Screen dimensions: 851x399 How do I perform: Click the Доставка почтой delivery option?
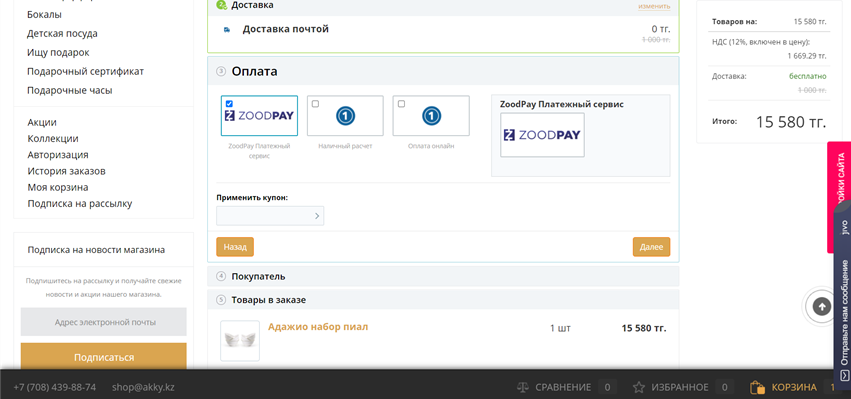point(285,29)
